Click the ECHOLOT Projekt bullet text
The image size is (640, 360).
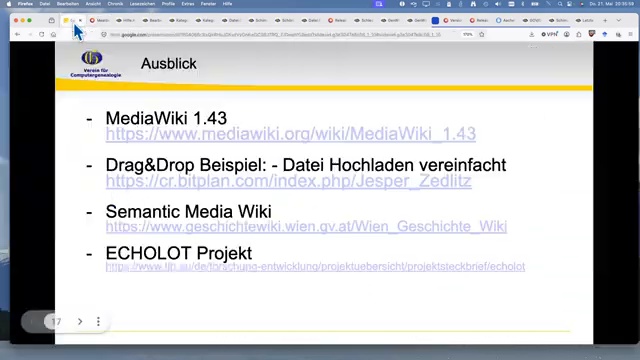pyautogui.click(x=179, y=253)
